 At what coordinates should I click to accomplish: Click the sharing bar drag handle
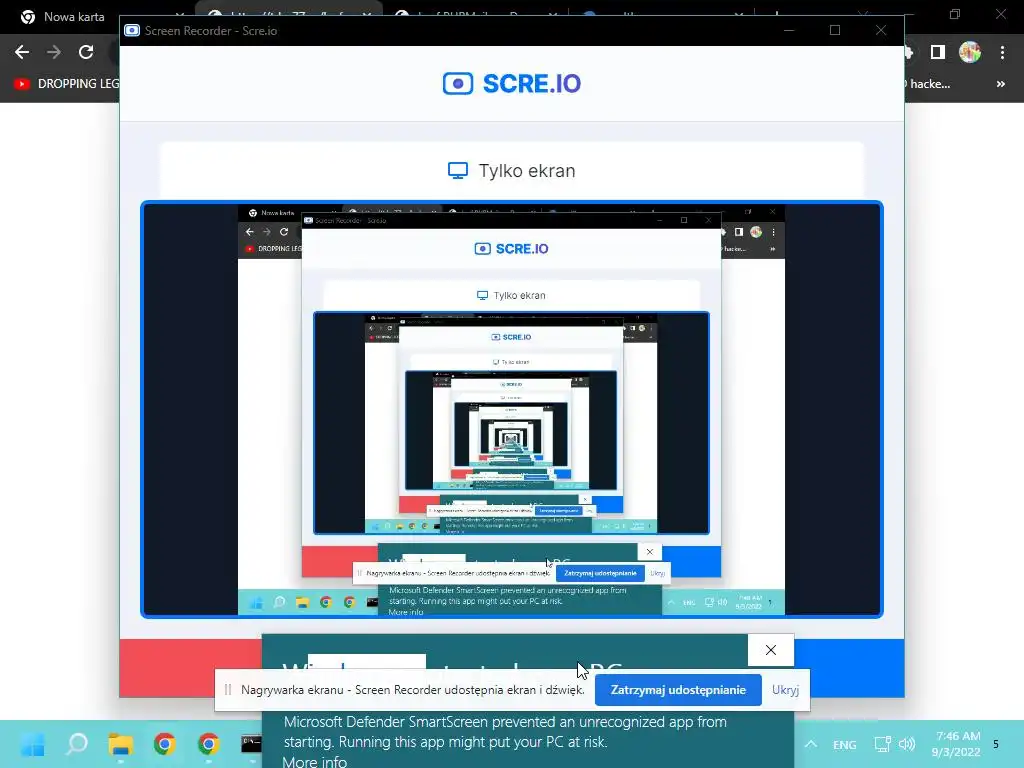pyautogui.click(x=228, y=690)
